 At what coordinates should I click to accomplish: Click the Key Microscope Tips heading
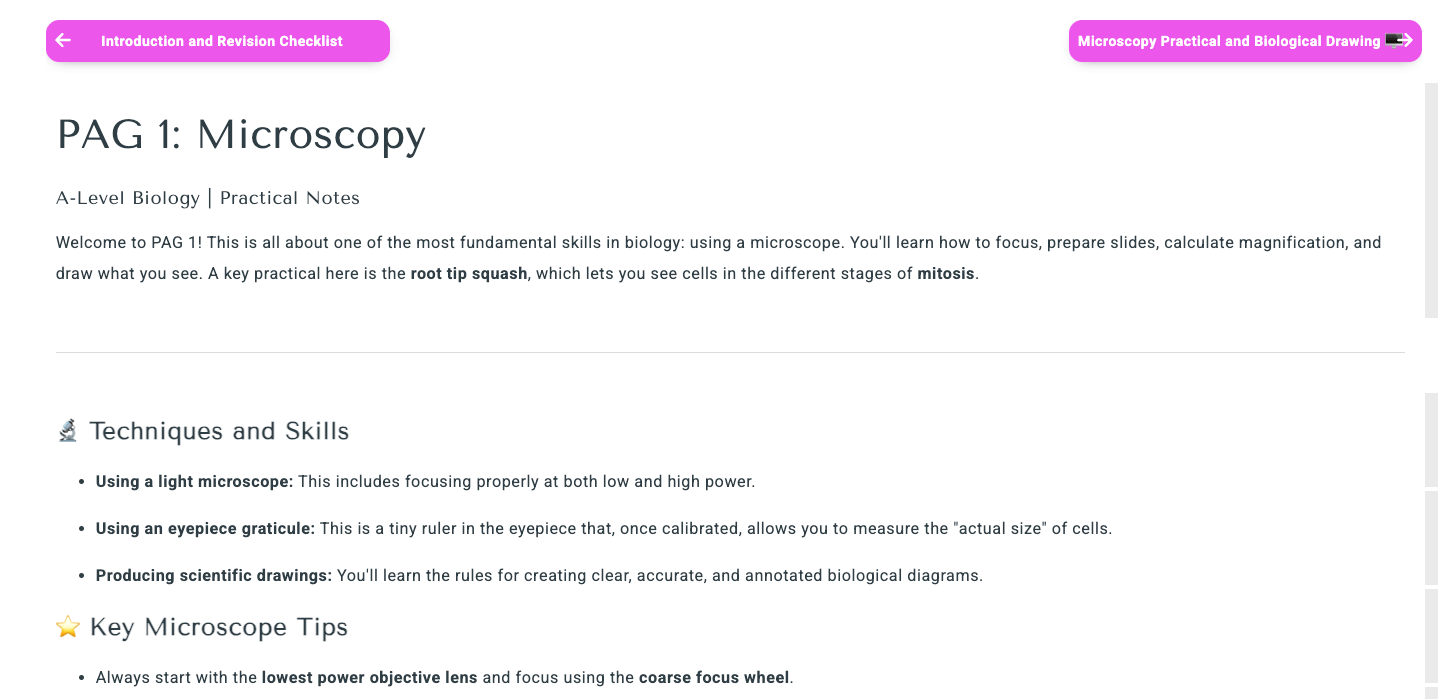219,627
